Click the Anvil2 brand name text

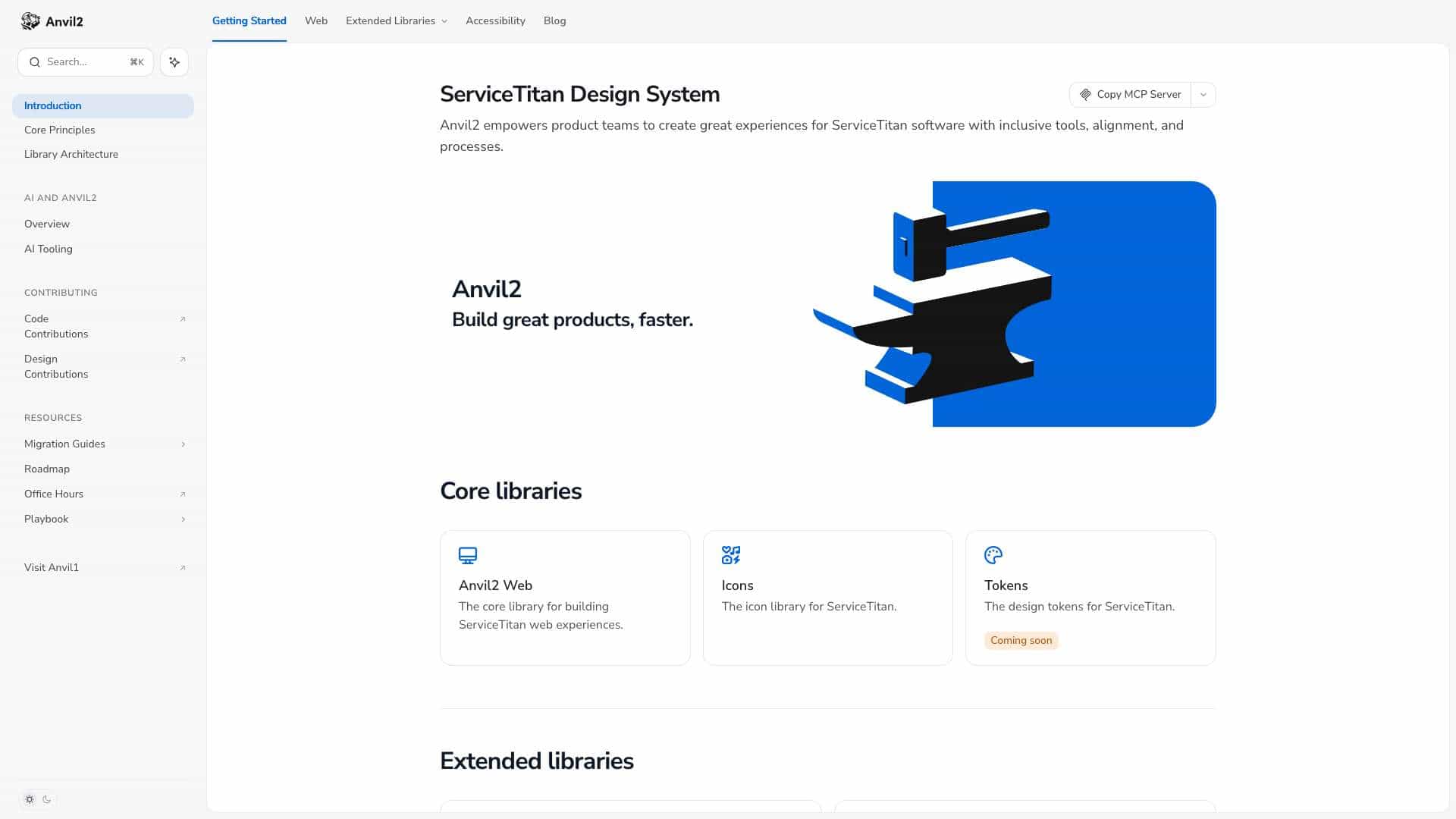pyautogui.click(x=64, y=22)
